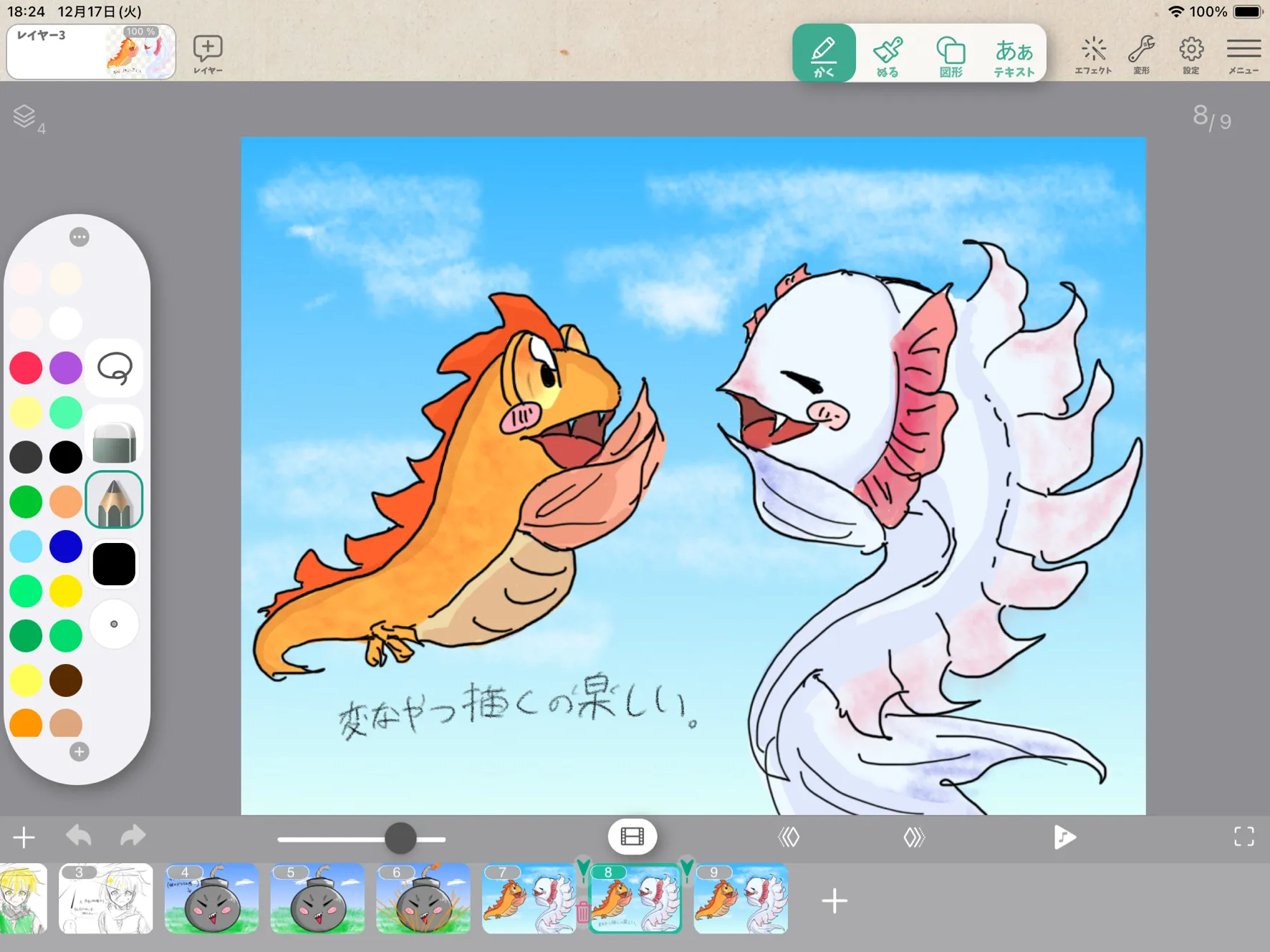
Task: Enter fullscreen canvas view
Action: (1244, 837)
